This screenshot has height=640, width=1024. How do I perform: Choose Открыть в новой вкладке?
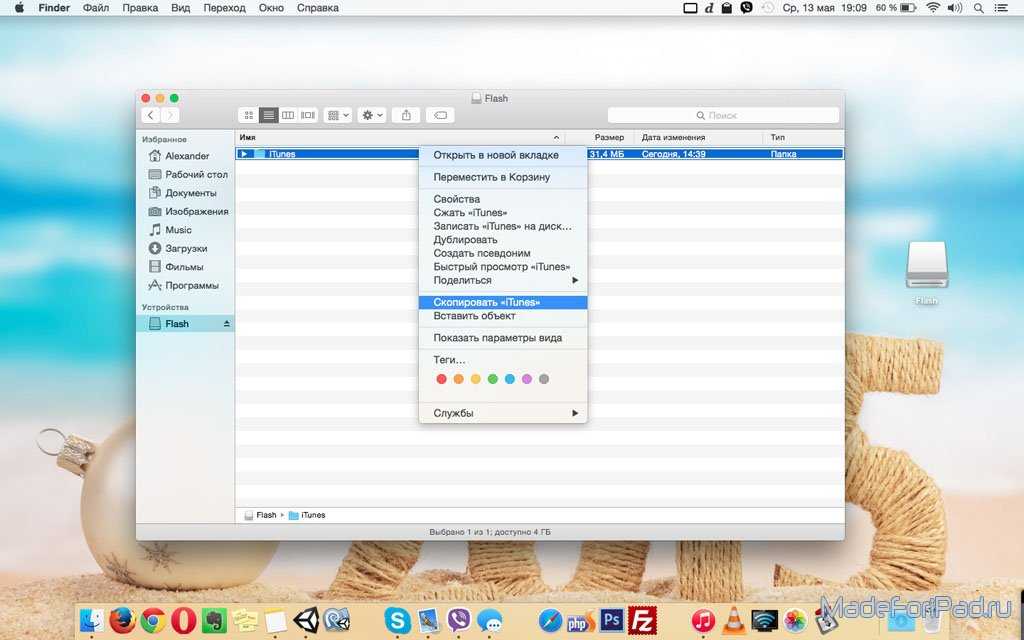tap(503, 155)
